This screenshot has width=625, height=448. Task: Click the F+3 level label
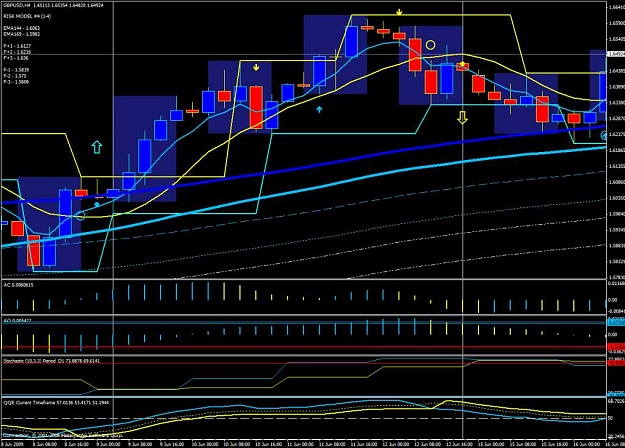pos(16,58)
